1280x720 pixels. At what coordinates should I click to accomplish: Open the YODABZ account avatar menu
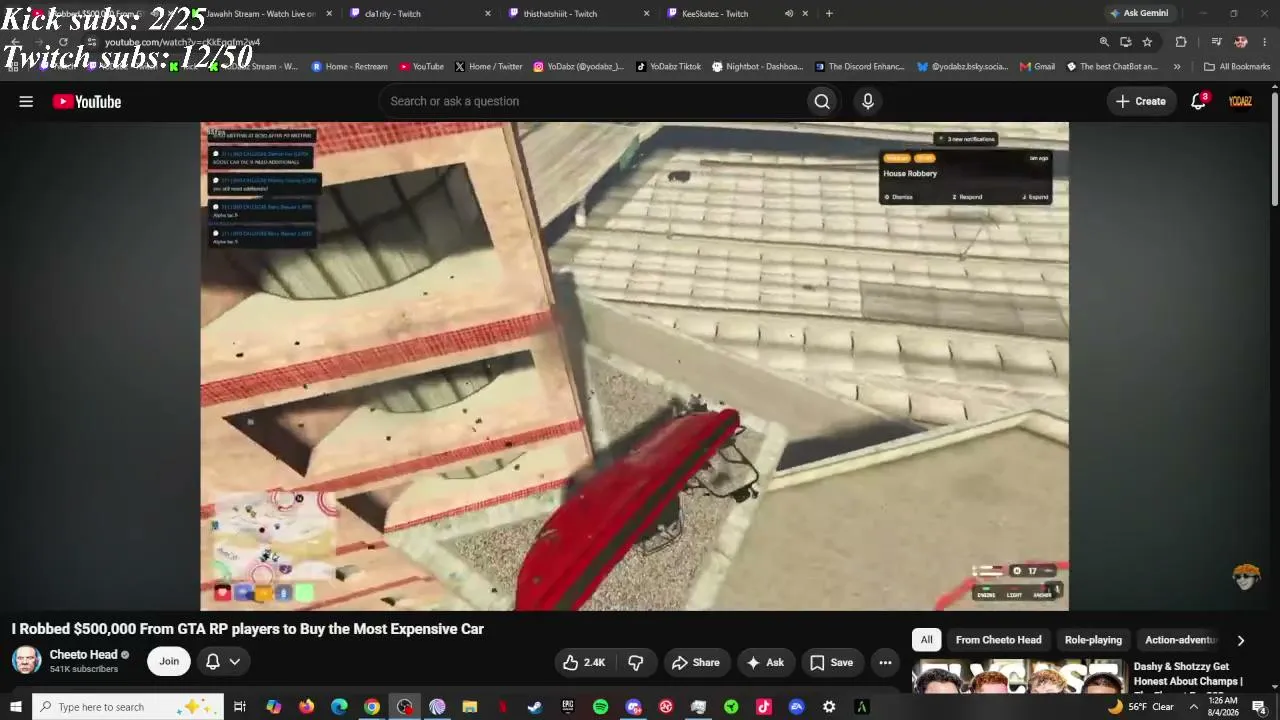(x=1240, y=101)
